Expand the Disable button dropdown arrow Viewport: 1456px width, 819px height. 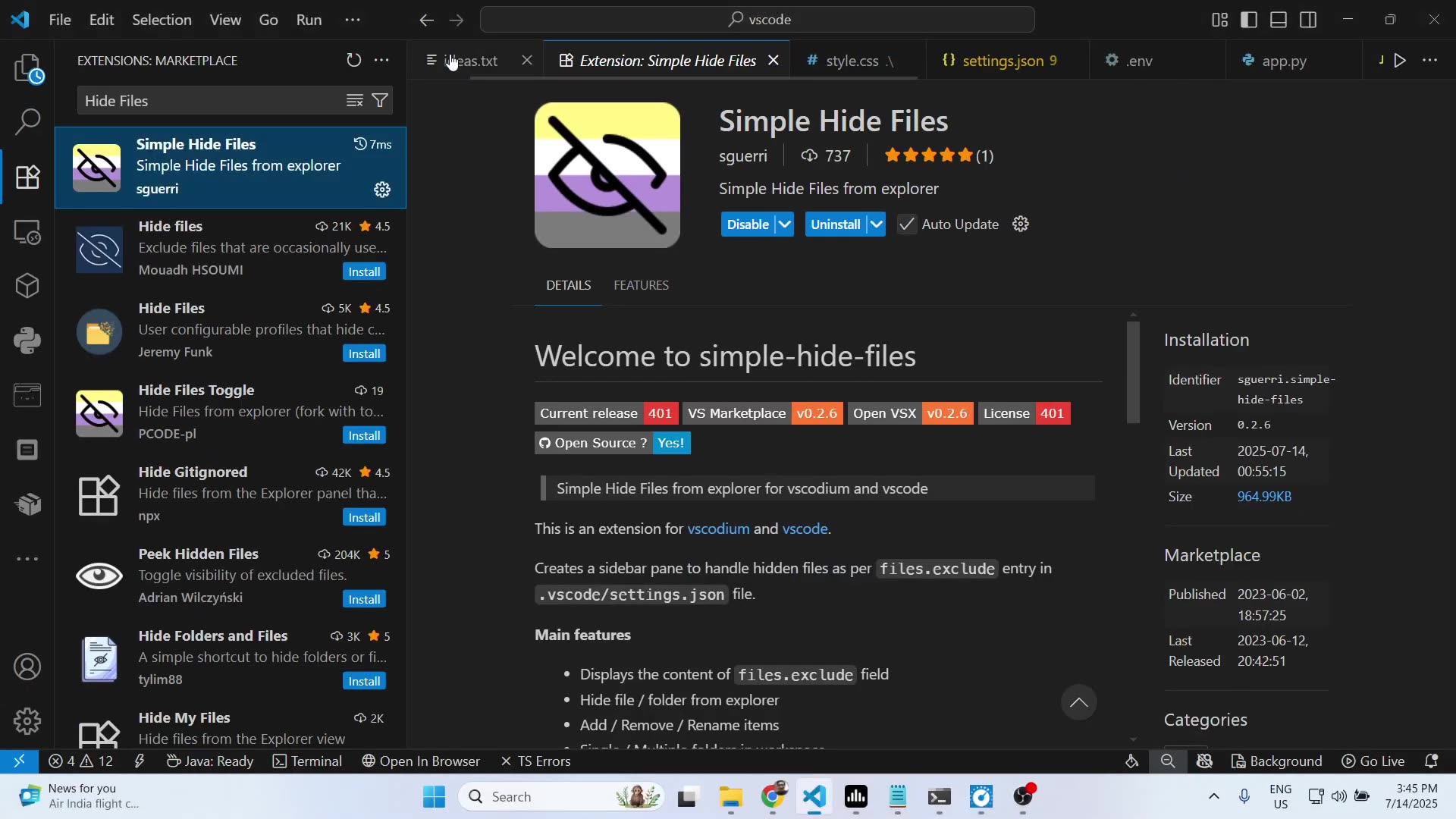(x=785, y=224)
